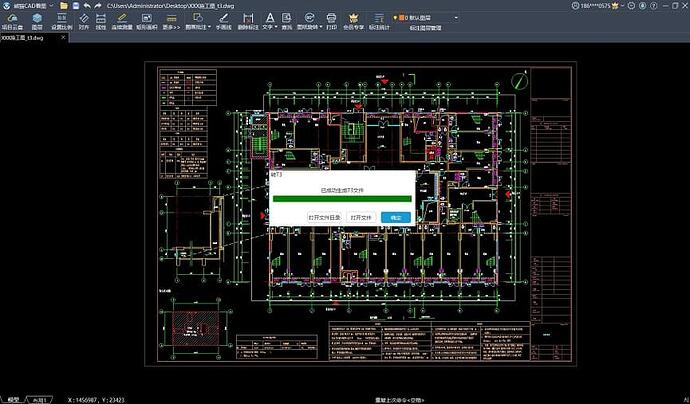This screenshot has height=404, width=690.
Task: Click the green conversion progress bar
Action: pyautogui.click(x=342, y=199)
